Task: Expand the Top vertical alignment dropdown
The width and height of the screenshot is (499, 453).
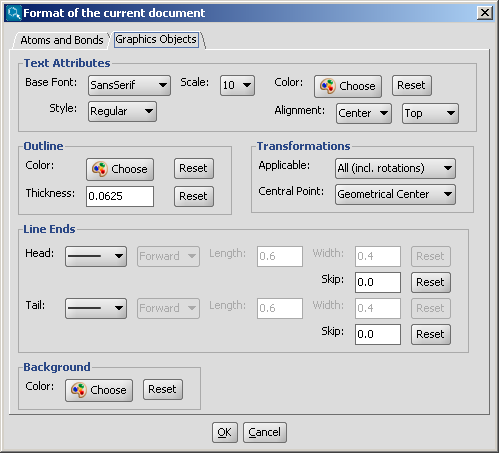Action: (430, 113)
